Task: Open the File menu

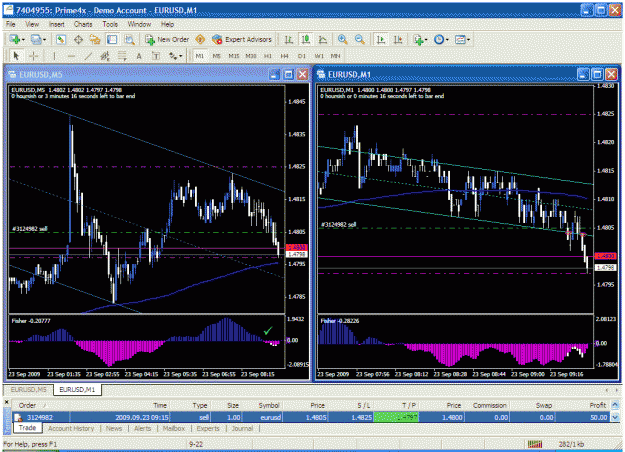Action: [x=11, y=24]
